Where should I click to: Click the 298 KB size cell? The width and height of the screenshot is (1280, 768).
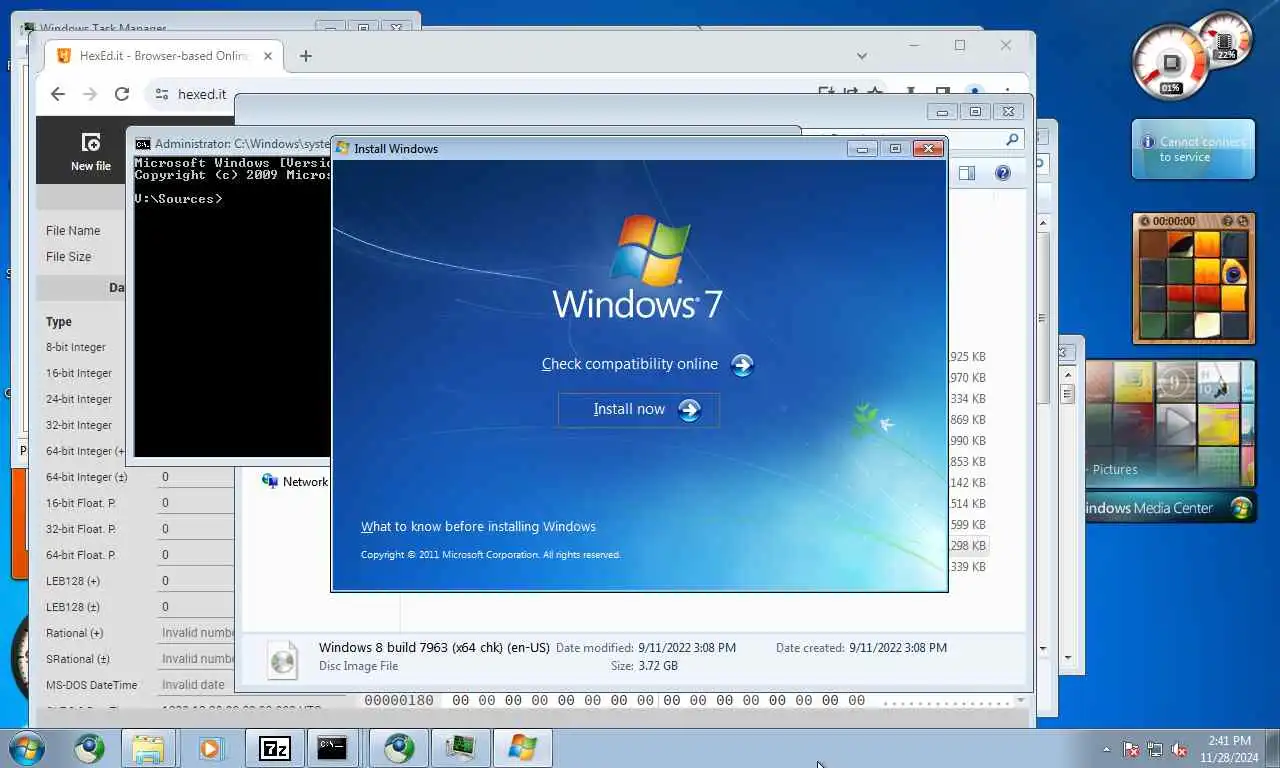[968, 546]
